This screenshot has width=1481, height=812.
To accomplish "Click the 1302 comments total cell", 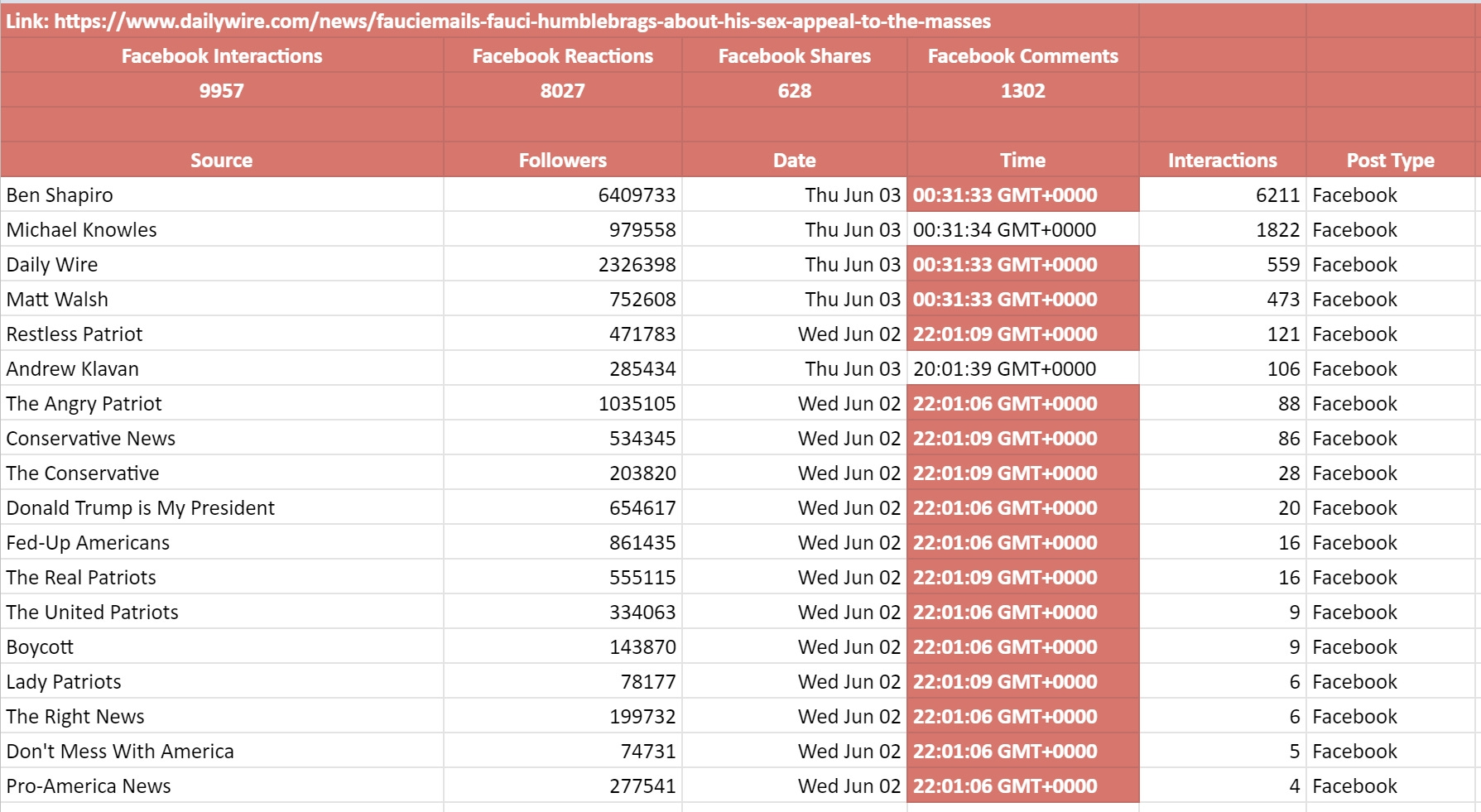I will [1023, 90].
